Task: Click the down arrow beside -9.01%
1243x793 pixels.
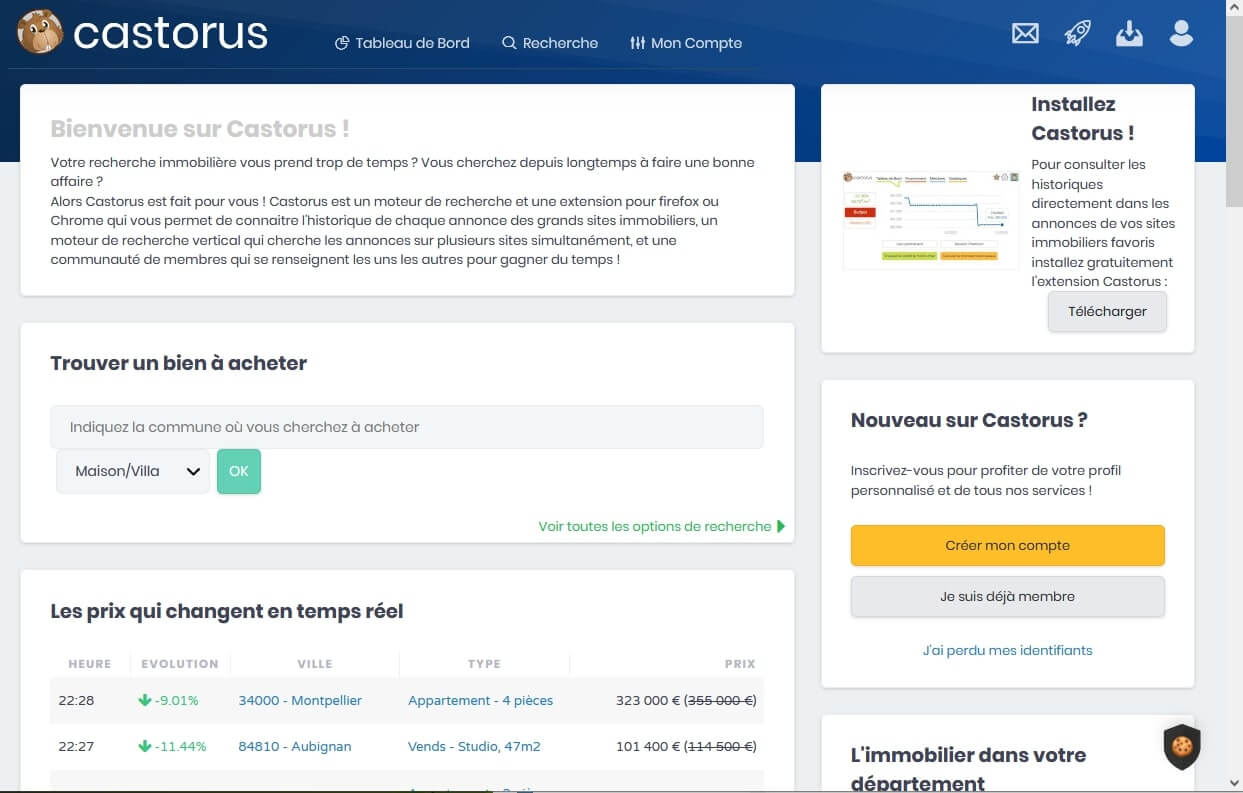Action: (145, 701)
